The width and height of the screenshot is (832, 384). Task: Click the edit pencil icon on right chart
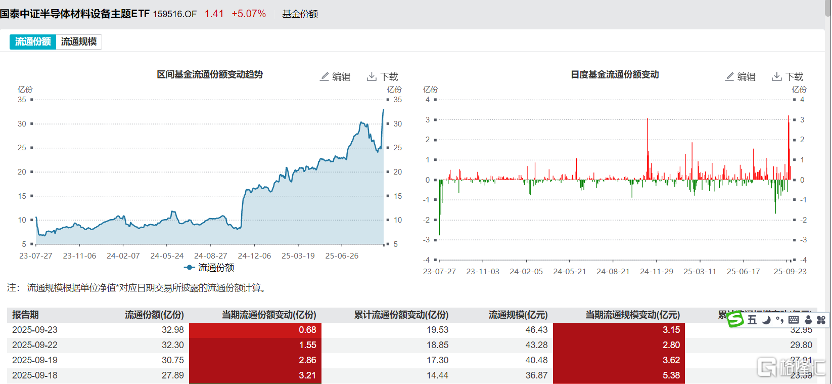[730, 76]
